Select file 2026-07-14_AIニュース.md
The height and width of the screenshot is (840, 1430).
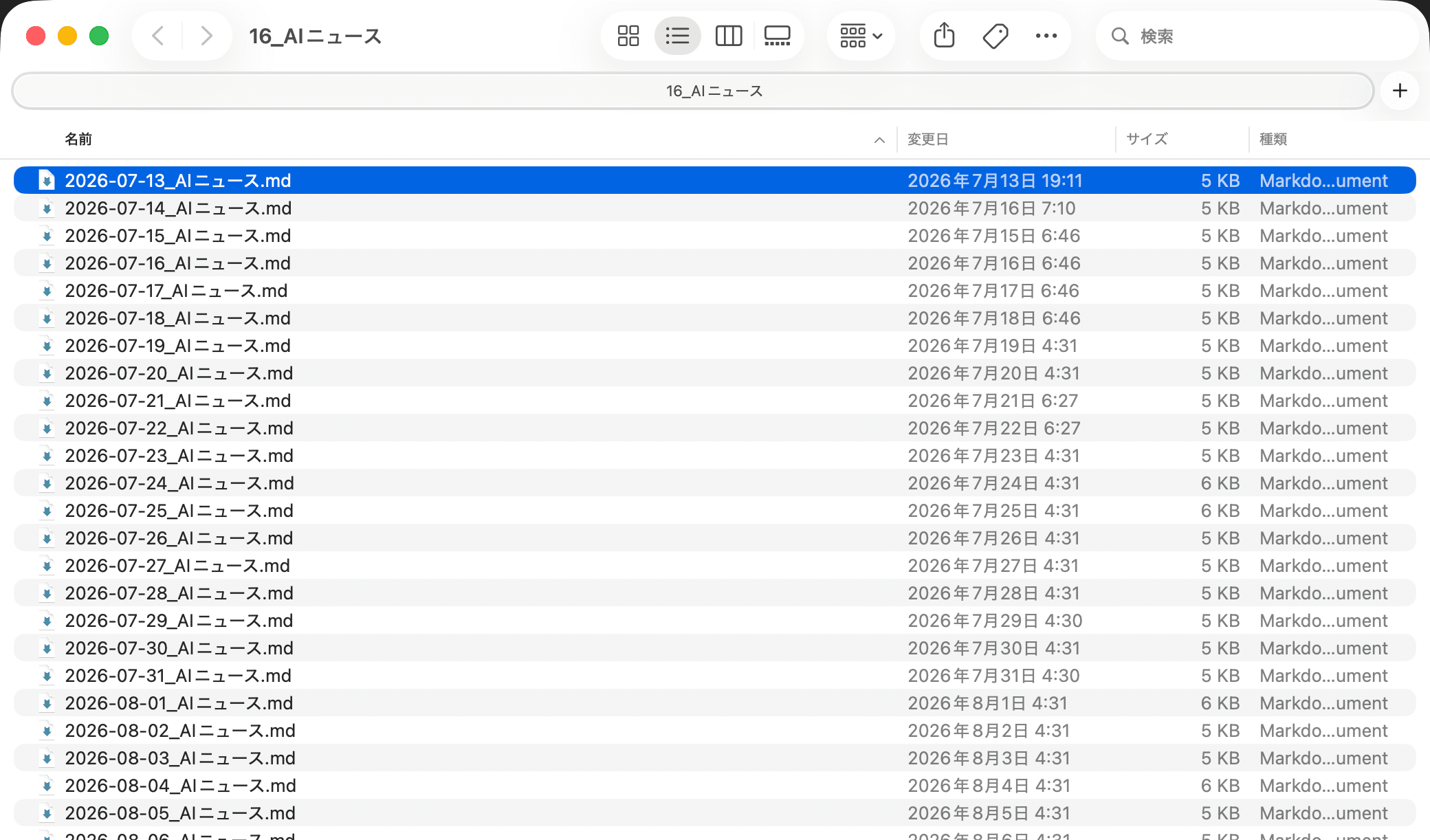tap(715, 208)
